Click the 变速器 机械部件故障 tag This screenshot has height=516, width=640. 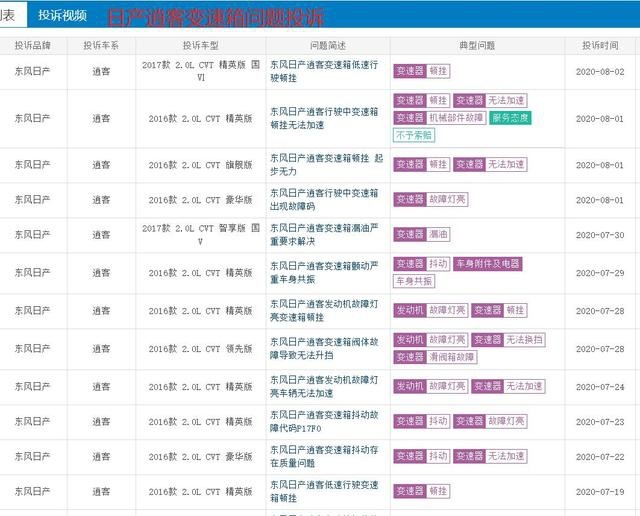pyautogui.click(x=440, y=118)
